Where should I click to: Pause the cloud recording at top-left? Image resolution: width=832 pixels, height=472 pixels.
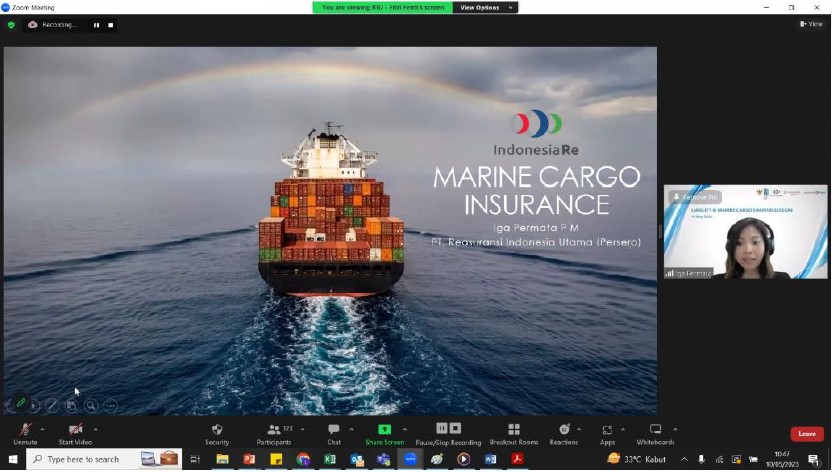[96, 25]
